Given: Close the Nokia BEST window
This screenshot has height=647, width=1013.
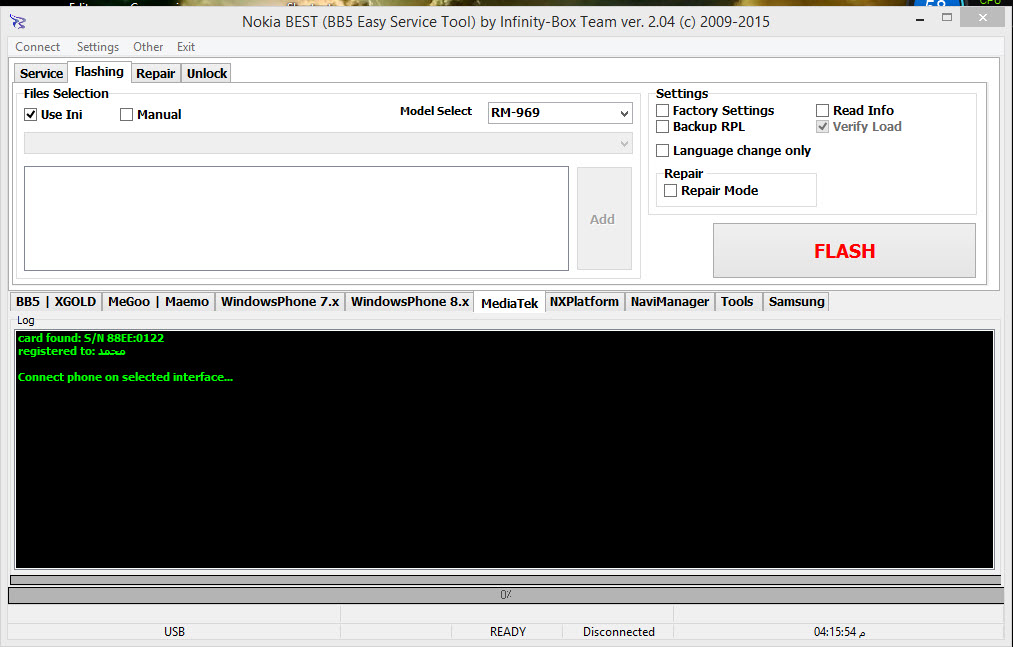Looking at the screenshot, I should coord(983,17).
